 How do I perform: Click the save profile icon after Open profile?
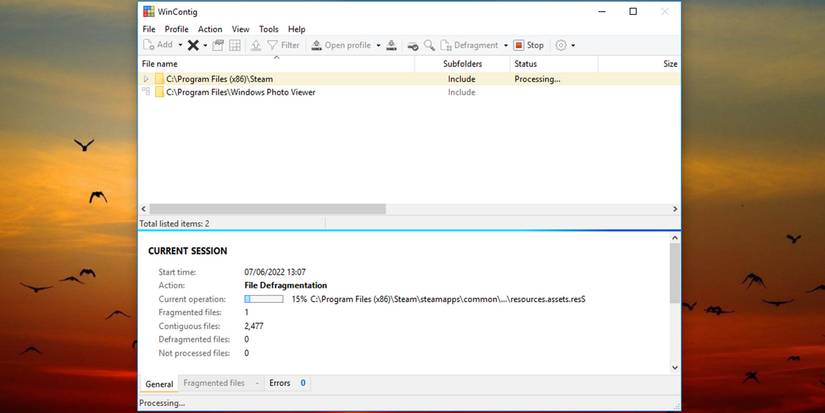pyautogui.click(x=391, y=45)
